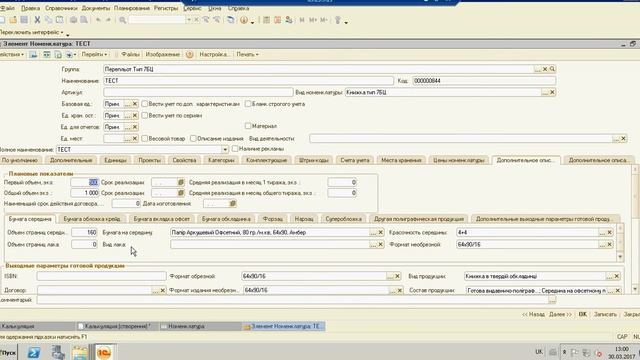Toggle Вести учет по сериям checkbox

pyautogui.click(x=144, y=116)
